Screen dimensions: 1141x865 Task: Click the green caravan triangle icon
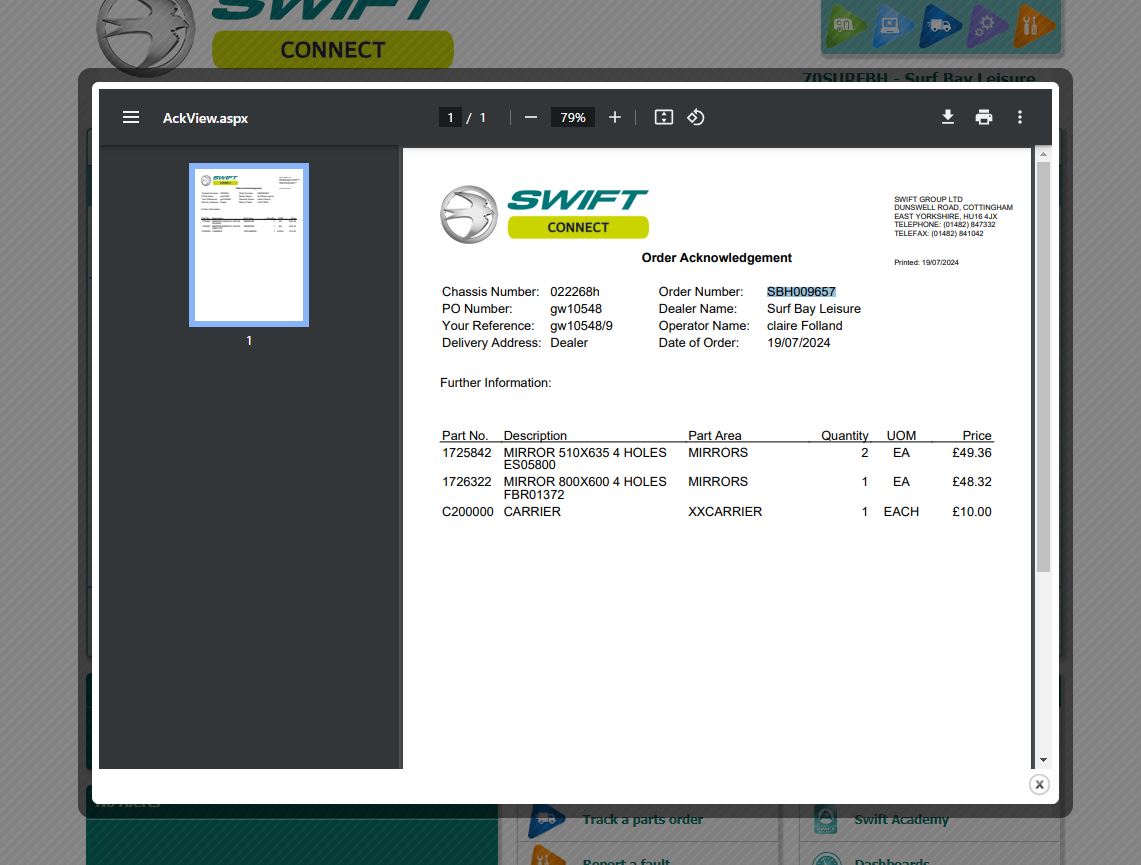pos(845,27)
